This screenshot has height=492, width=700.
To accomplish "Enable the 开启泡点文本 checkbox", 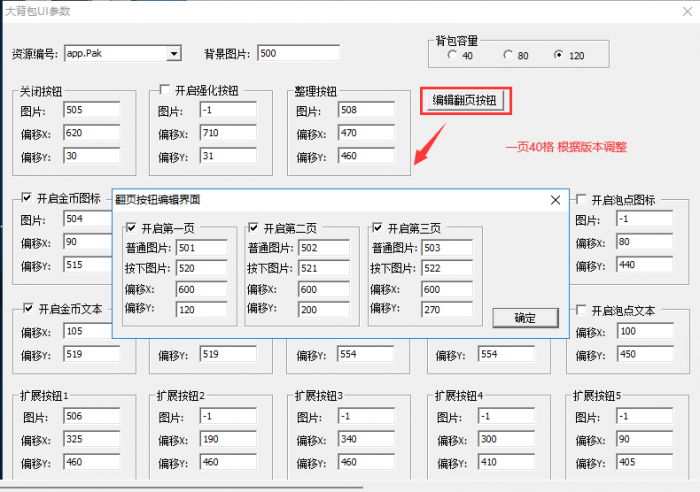I will click(581, 310).
